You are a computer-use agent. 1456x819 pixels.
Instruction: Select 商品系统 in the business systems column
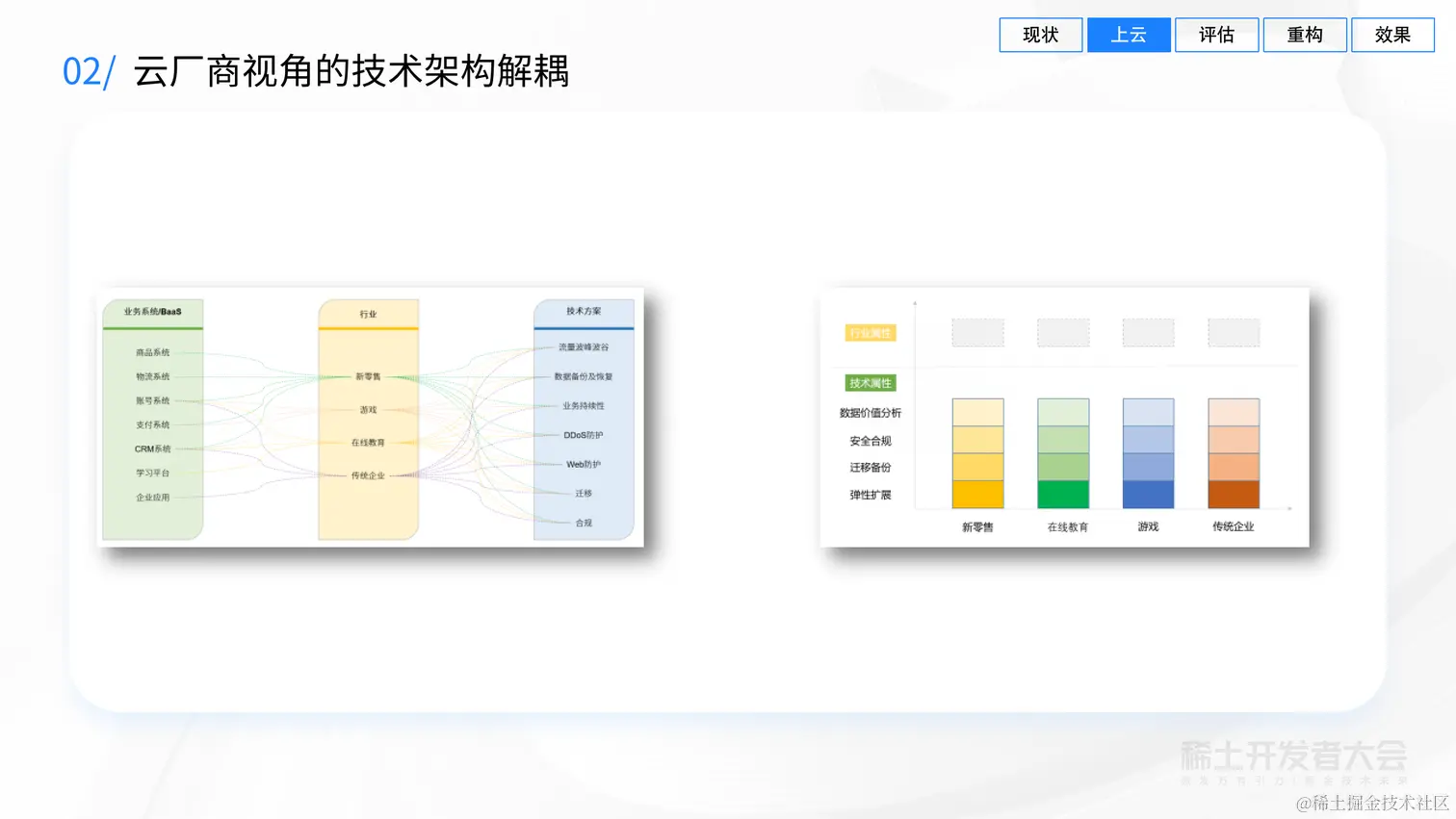click(152, 352)
